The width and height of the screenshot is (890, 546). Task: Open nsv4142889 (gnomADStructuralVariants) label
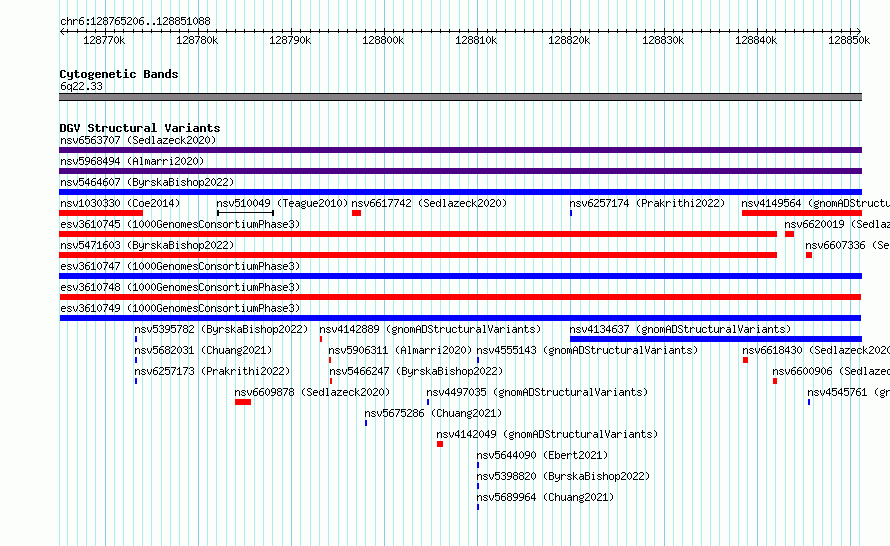click(430, 329)
